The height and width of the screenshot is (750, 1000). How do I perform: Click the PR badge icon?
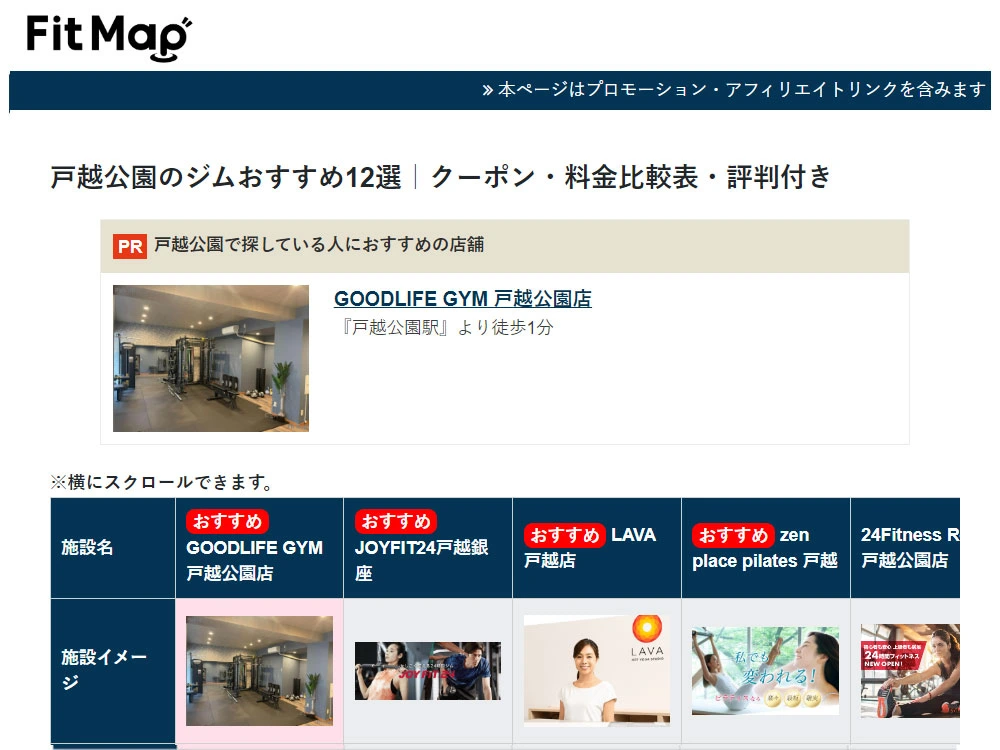click(130, 246)
